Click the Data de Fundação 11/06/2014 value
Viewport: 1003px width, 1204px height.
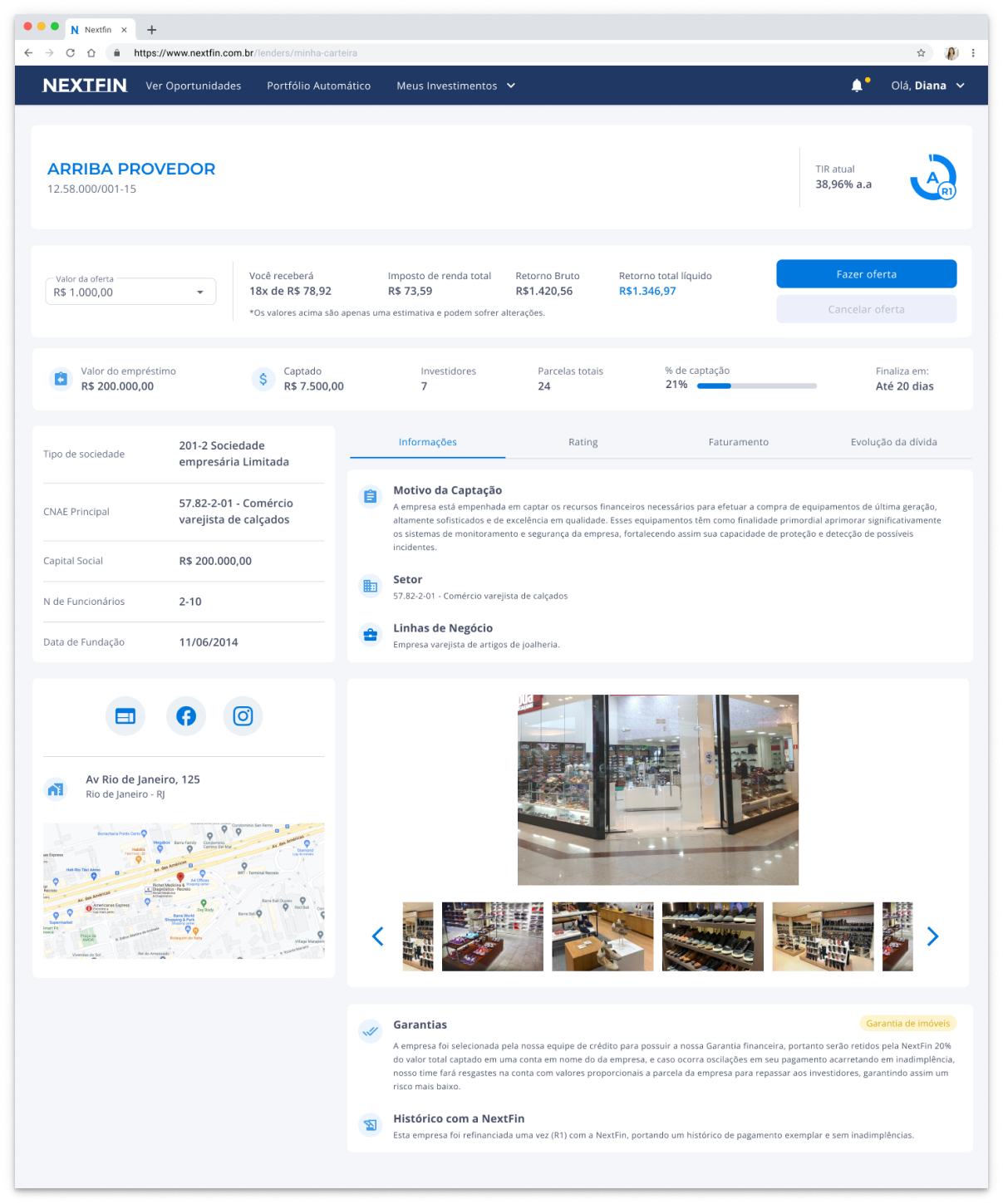(209, 642)
